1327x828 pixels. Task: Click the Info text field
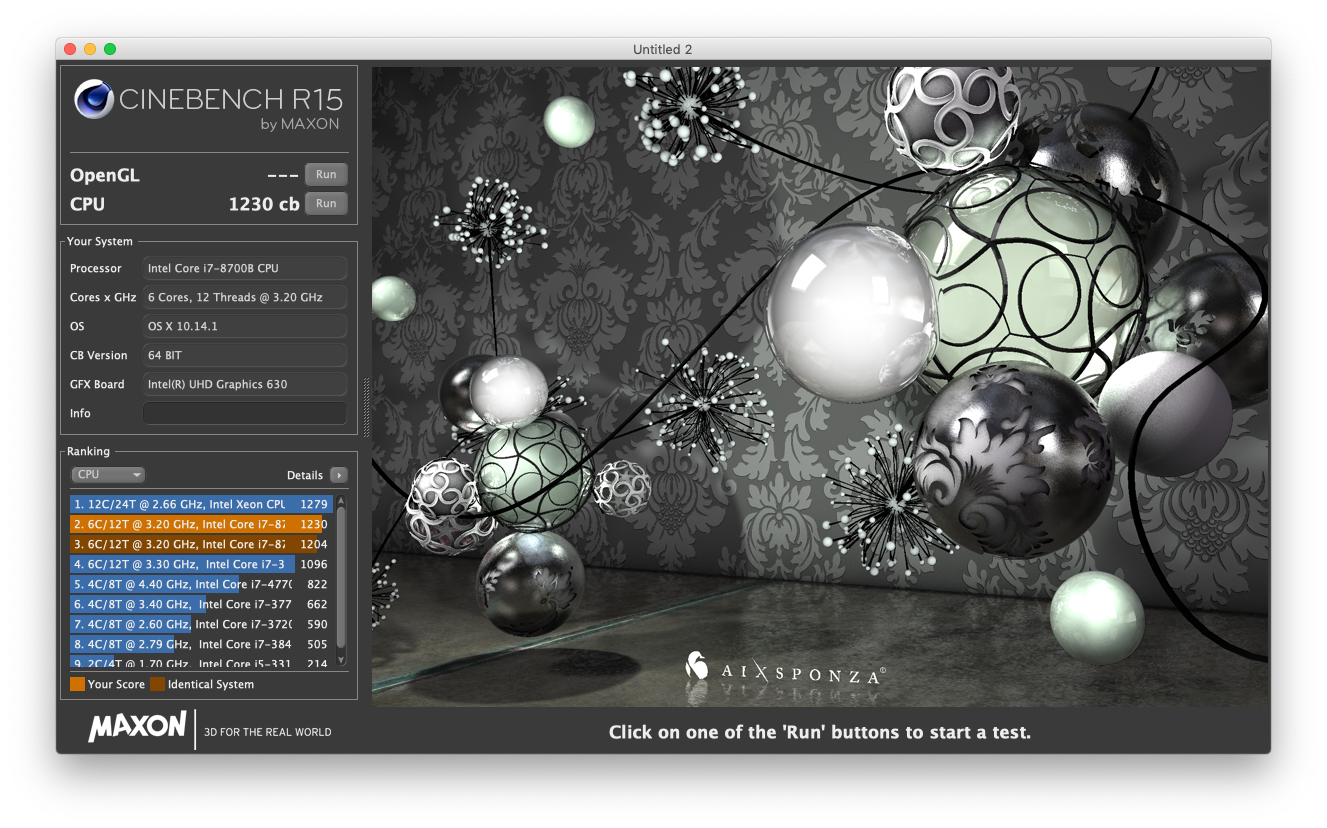click(x=245, y=413)
